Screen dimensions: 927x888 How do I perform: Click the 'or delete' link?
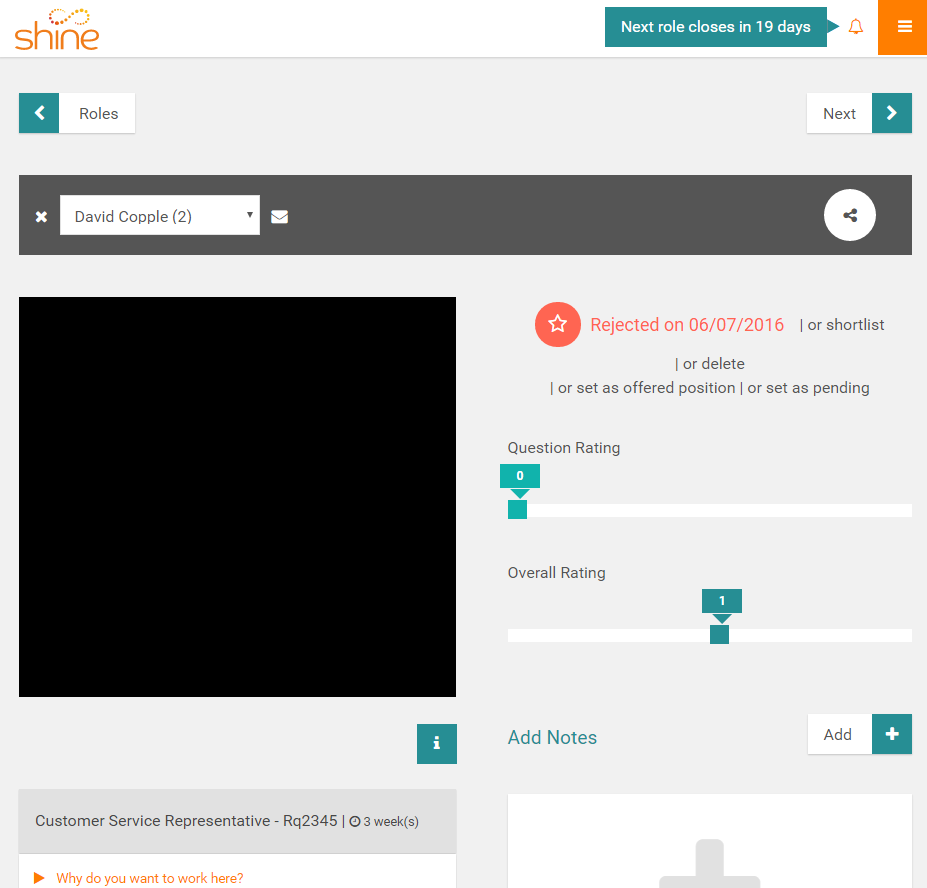click(714, 364)
